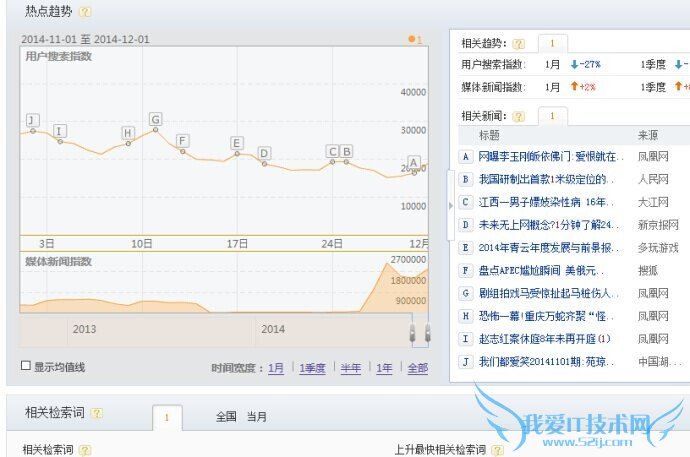Select chart marker G on trend line

(155, 119)
